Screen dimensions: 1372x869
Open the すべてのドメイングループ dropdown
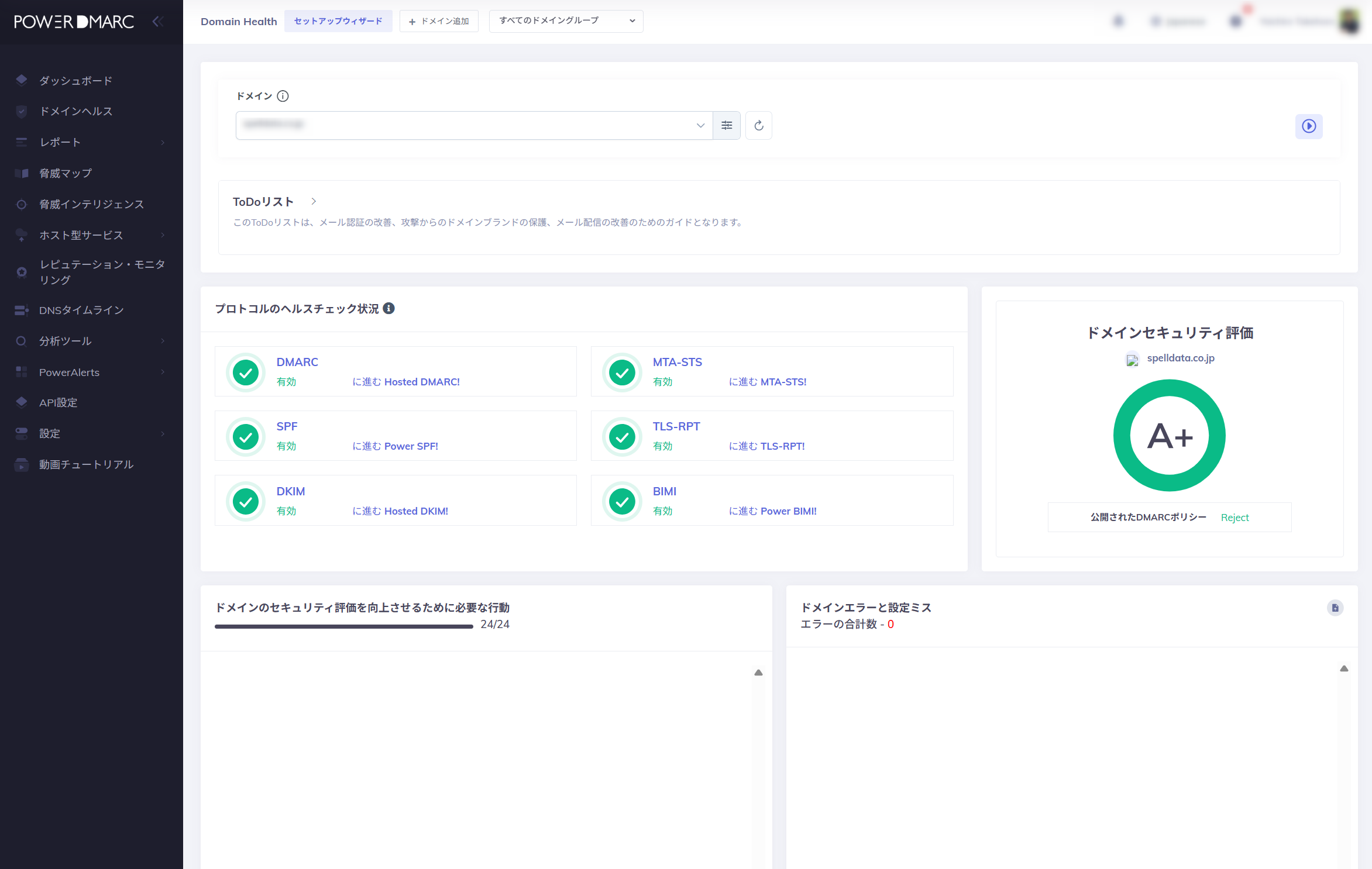[x=566, y=21]
